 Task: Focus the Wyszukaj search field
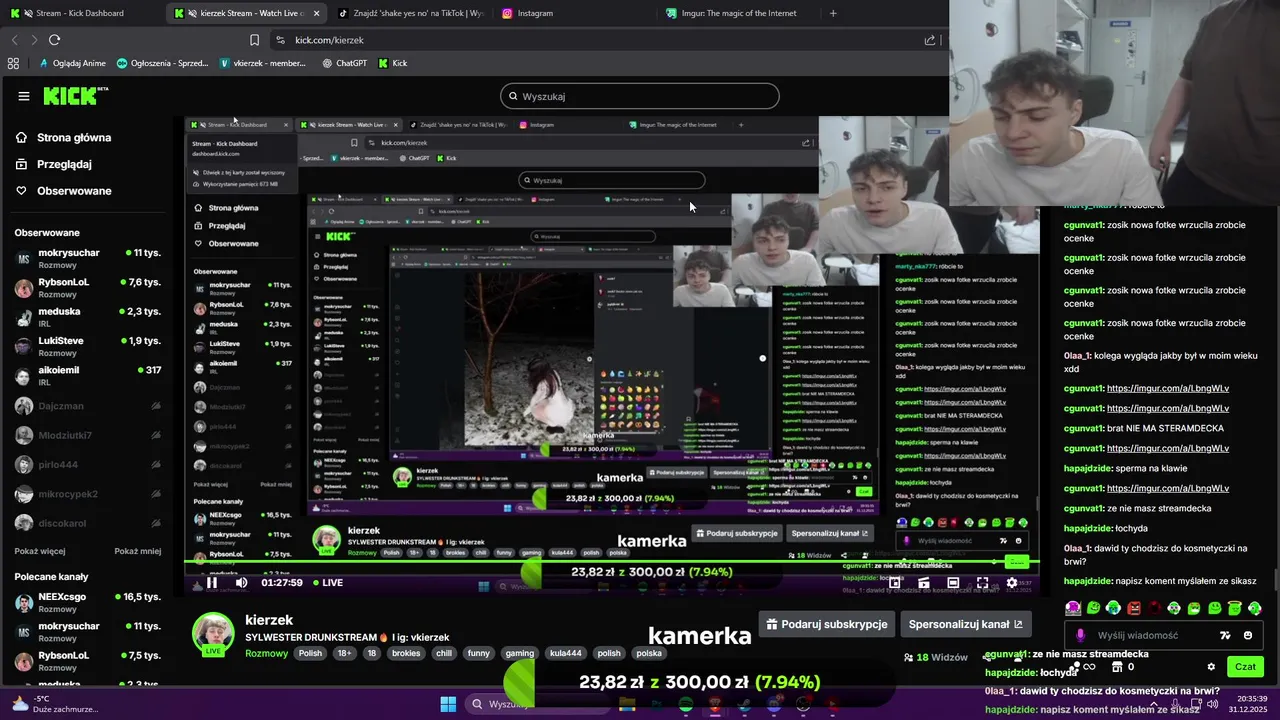[x=640, y=96]
